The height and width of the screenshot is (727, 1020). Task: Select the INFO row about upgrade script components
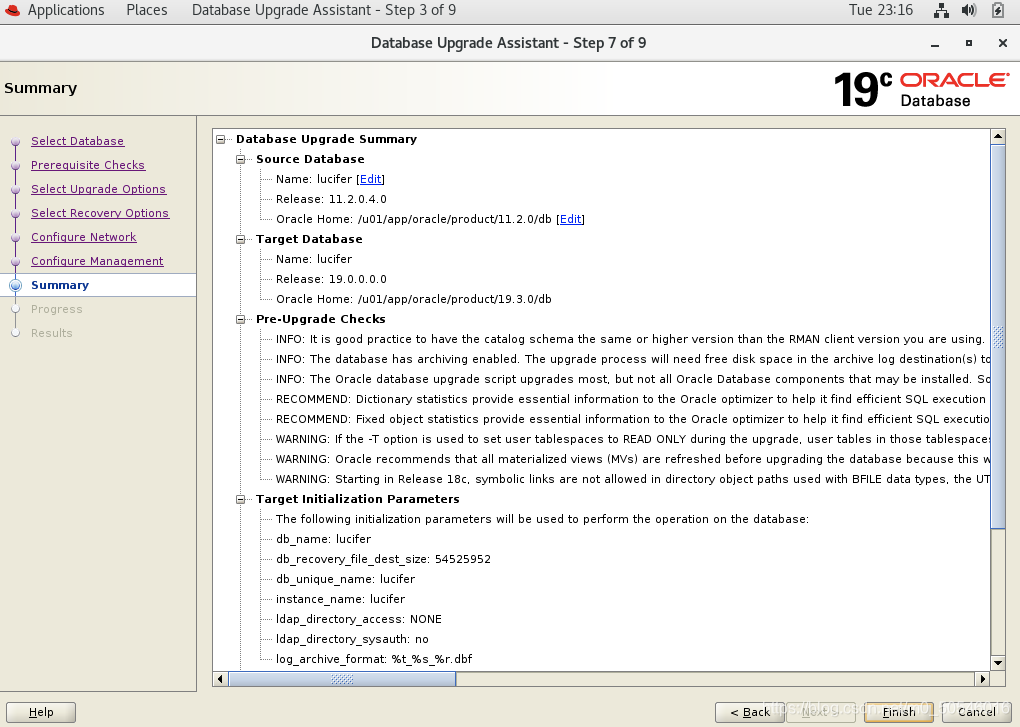pyautogui.click(x=632, y=380)
